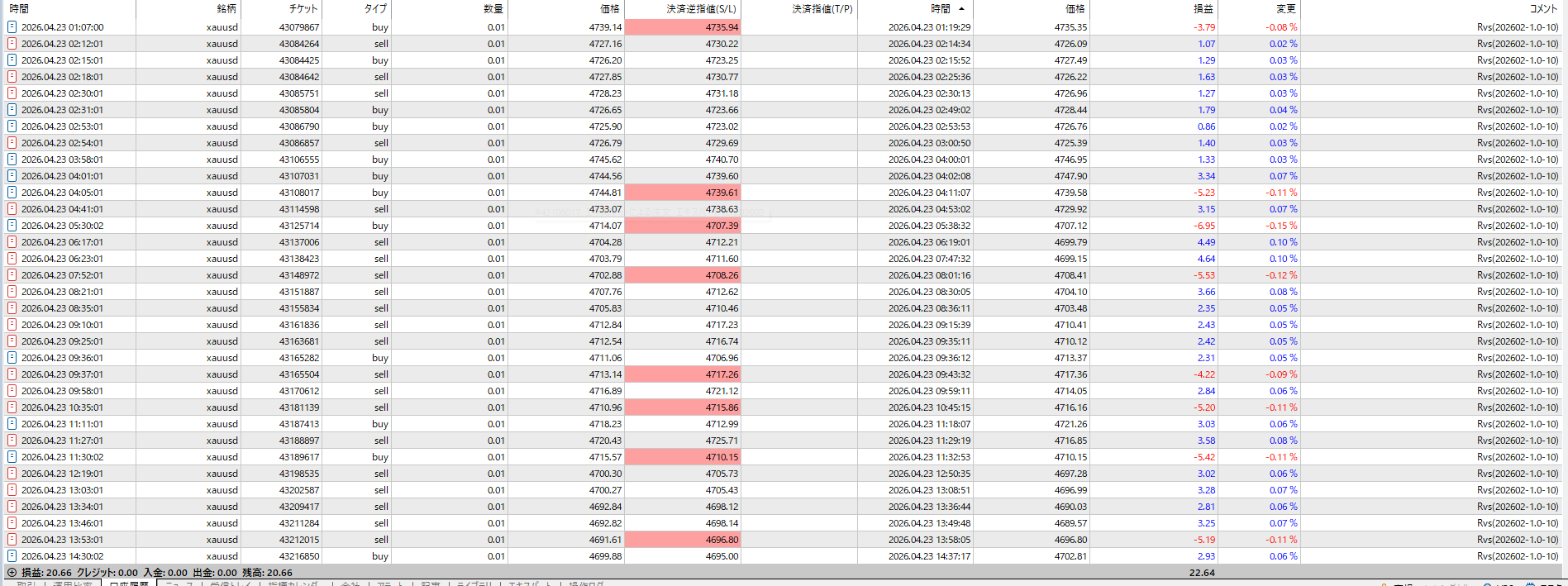
Task: Select the icon for the 11:30:02 buy trade
Action: [12, 457]
